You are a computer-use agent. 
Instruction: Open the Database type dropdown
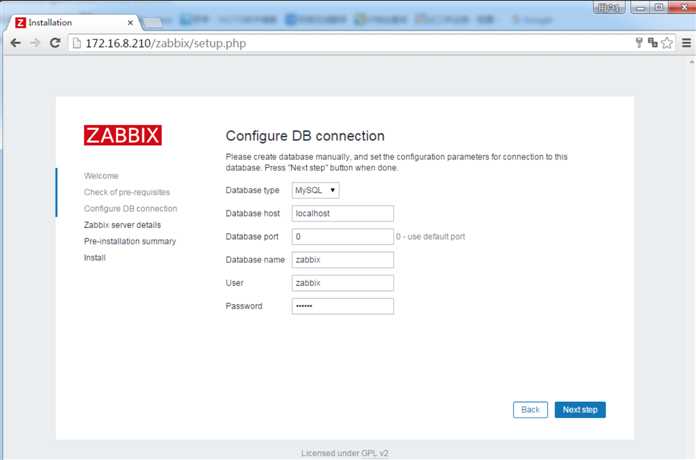pos(316,190)
